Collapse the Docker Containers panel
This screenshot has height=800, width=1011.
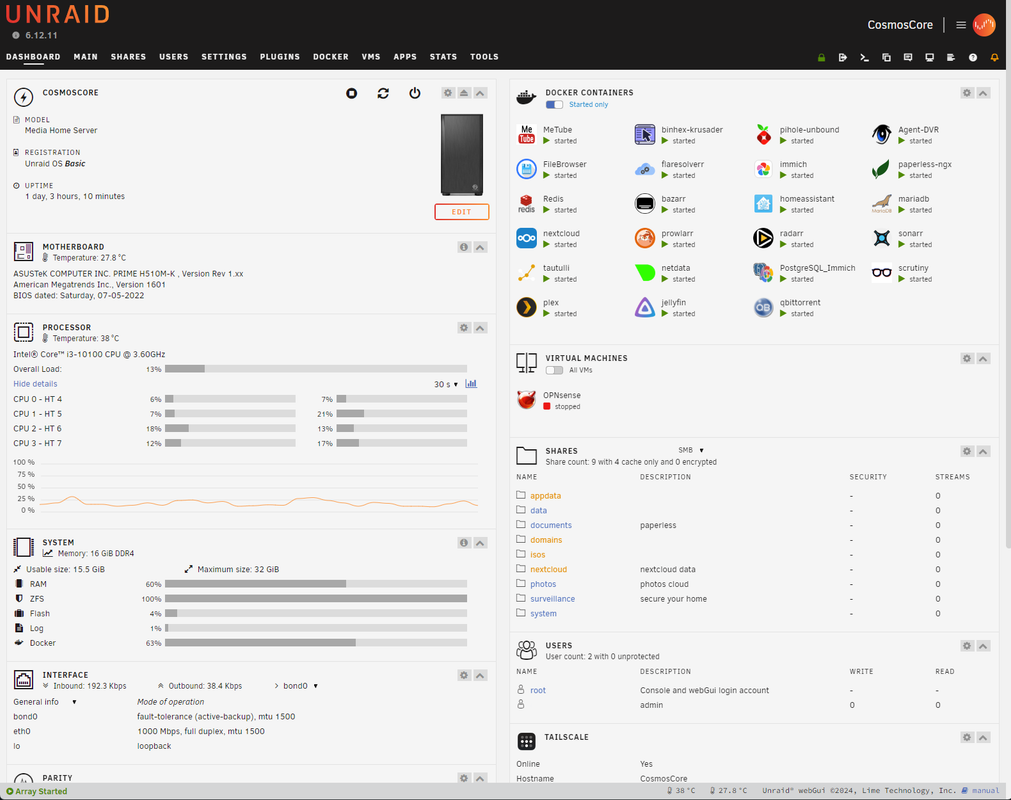tap(983, 93)
